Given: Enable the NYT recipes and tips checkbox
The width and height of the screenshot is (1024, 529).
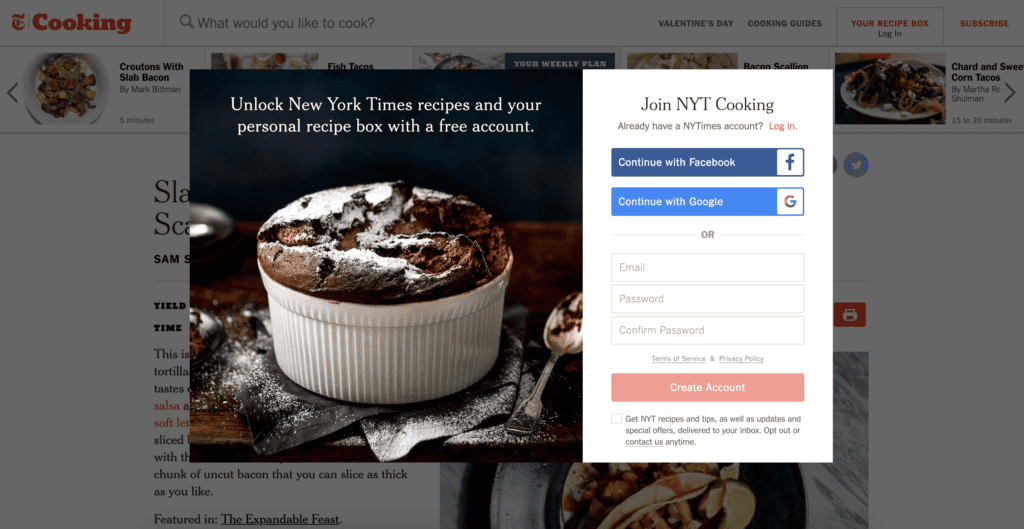Looking at the screenshot, I should [616, 419].
